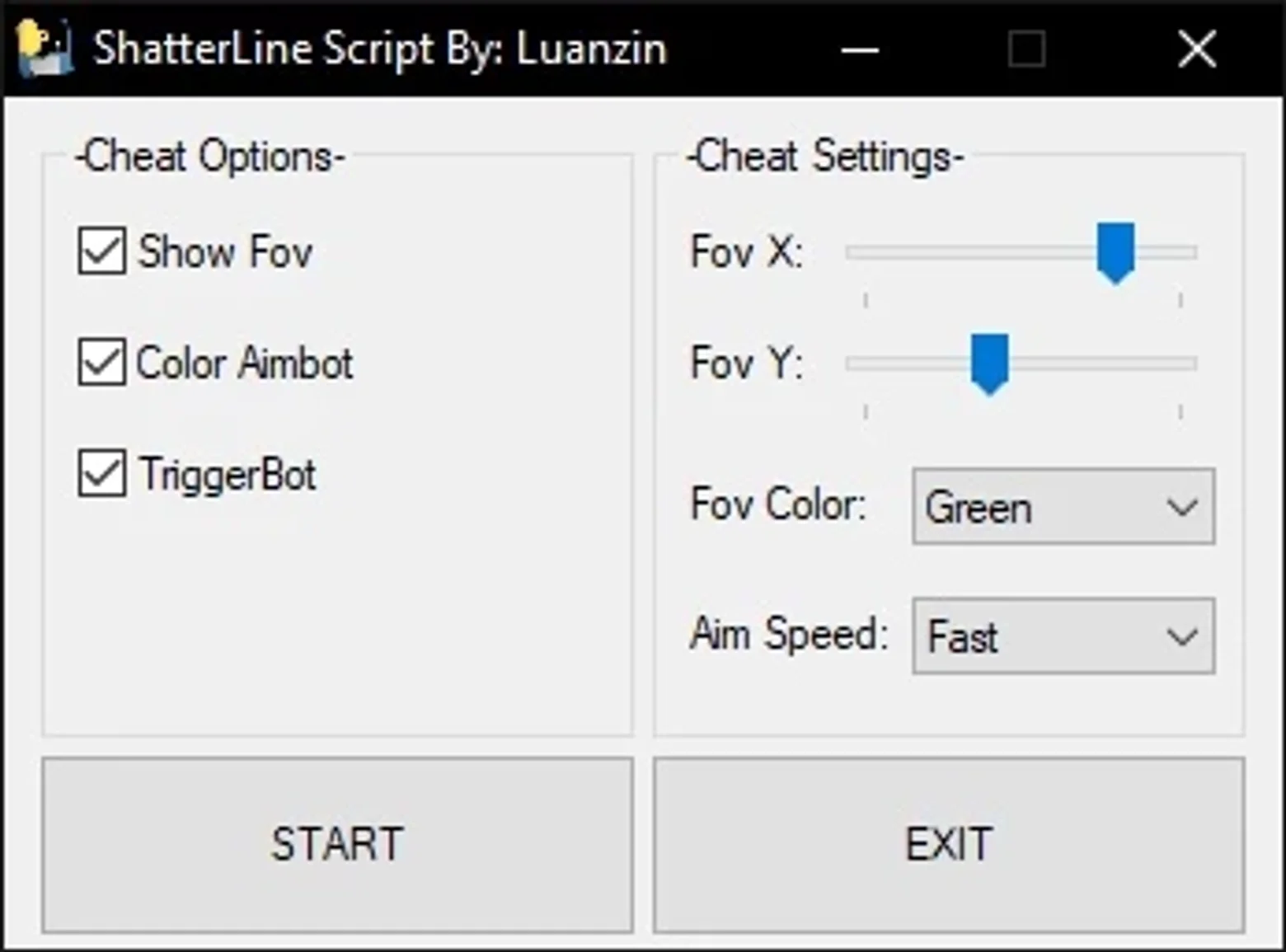Minimize the ShatterLine Script window
Image resolution: width=1286 pixels, height=952 pixels.
coord(860,49)
